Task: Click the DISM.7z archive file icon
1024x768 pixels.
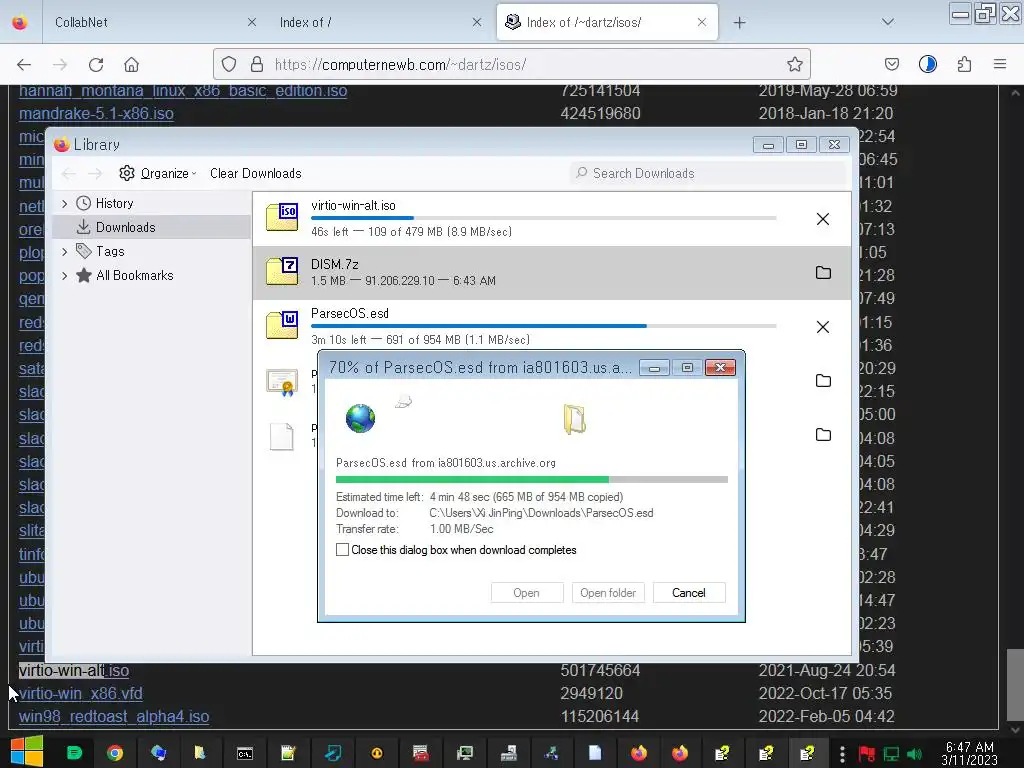Action: click(x=282, y=271)
